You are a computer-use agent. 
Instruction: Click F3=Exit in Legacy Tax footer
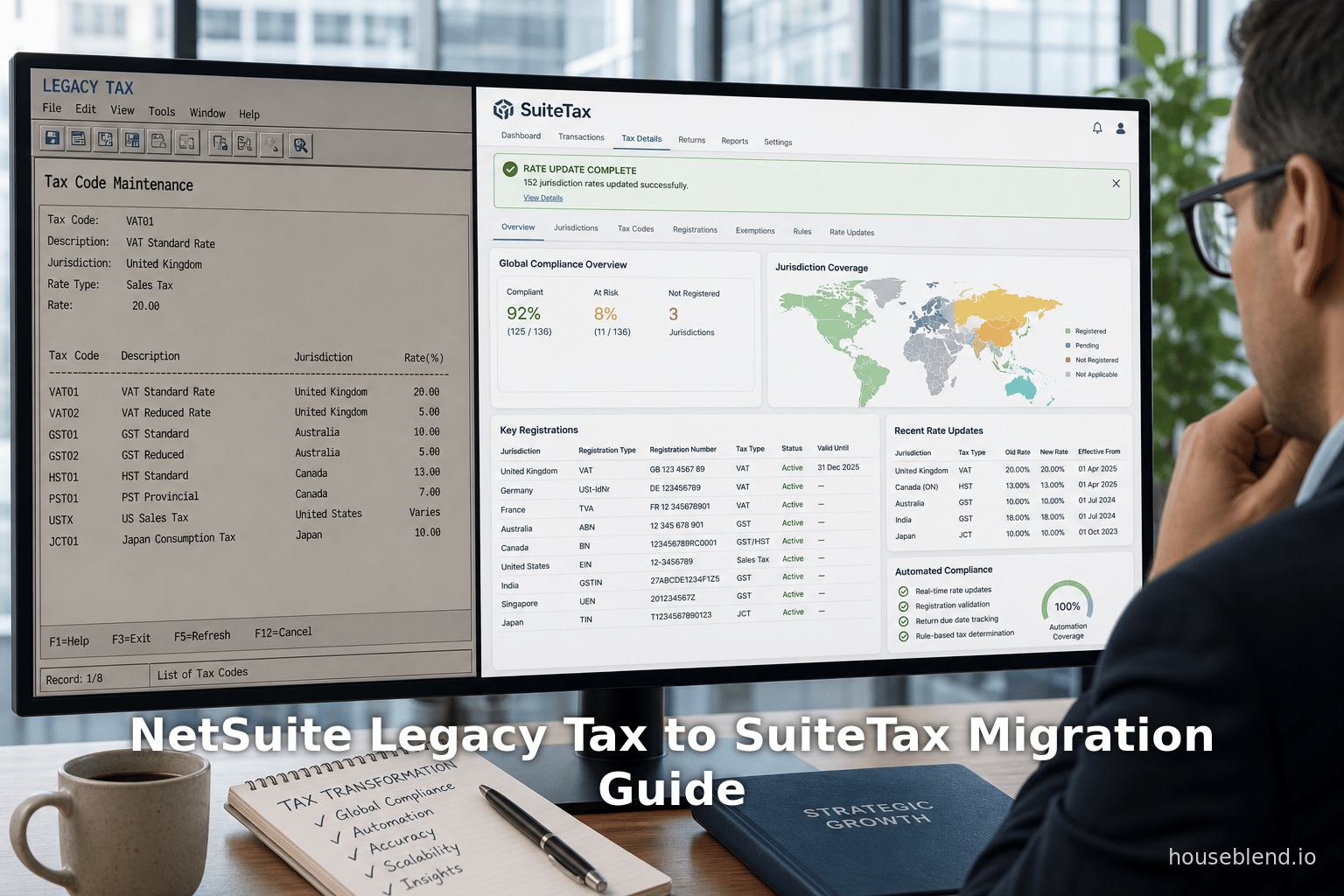tap(131, 639)
